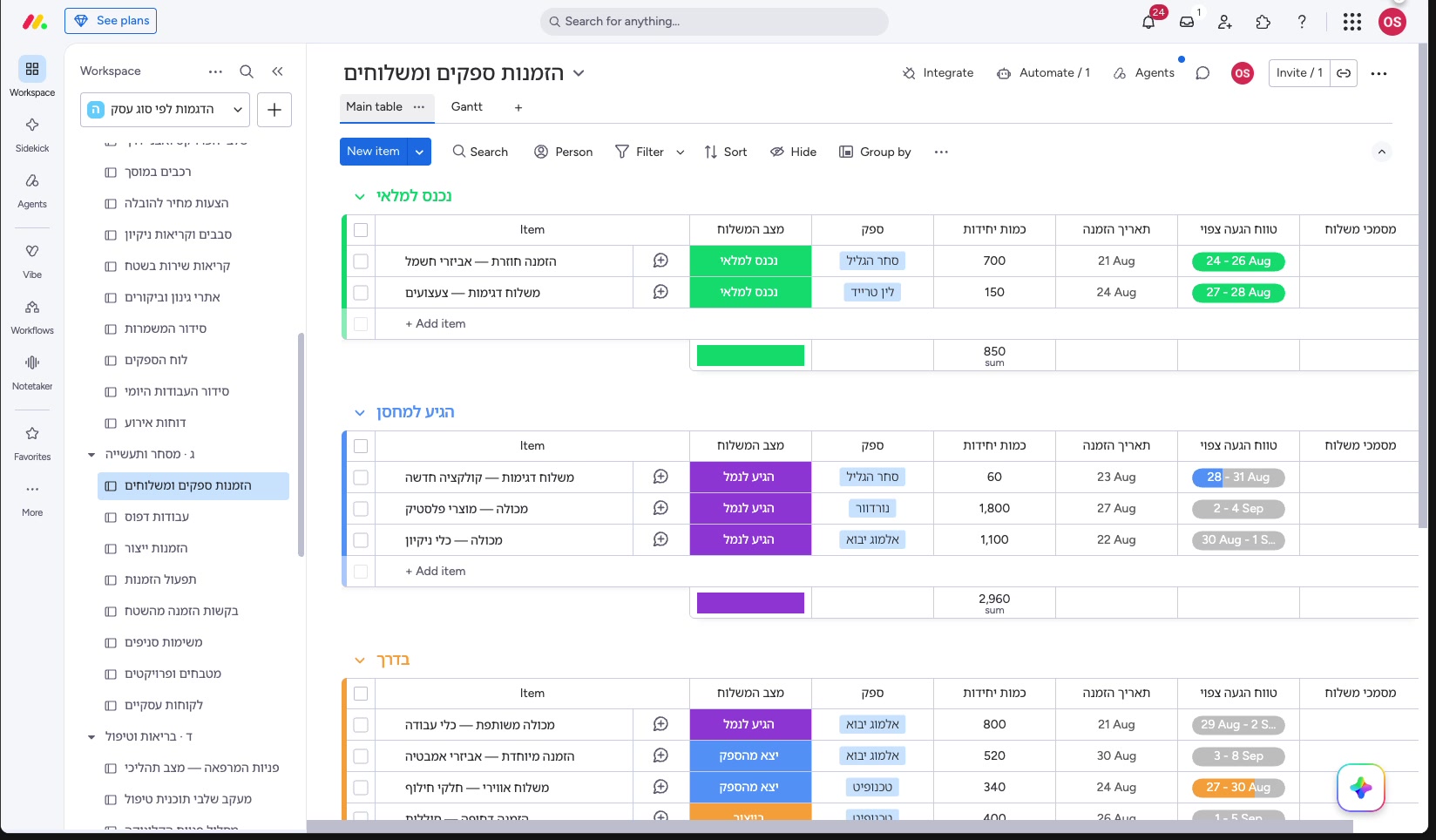The image size is (1436, 840).
Task: Tick the row מכולה — מוצרי פלסטיק
Action: click(x=361, y=509)
